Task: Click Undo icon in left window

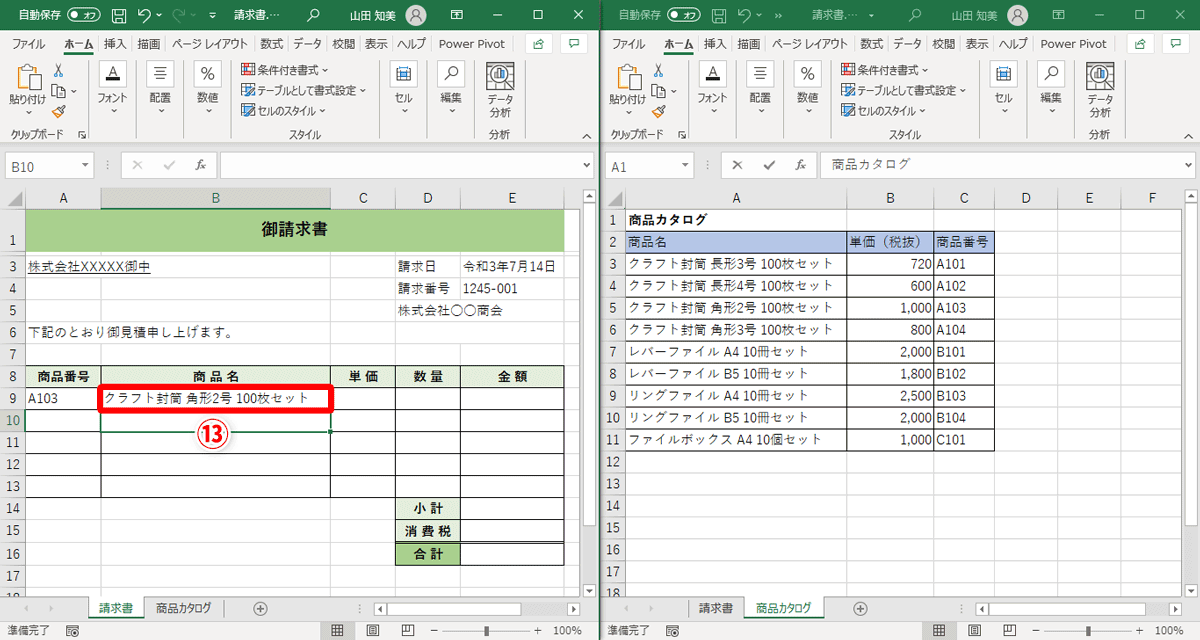Action: [x=146, y=15]
